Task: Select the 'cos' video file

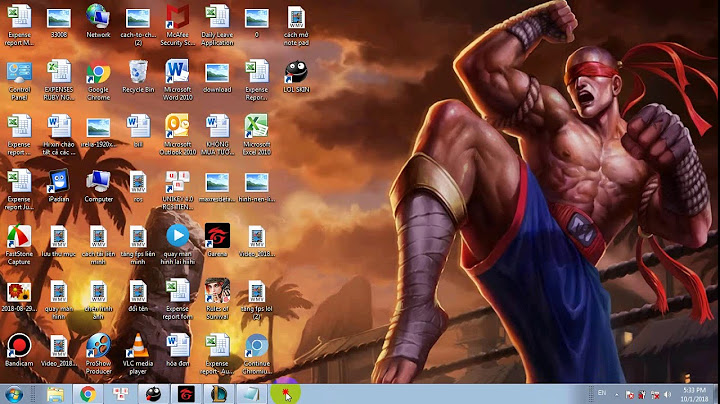Action: point(138,185)
